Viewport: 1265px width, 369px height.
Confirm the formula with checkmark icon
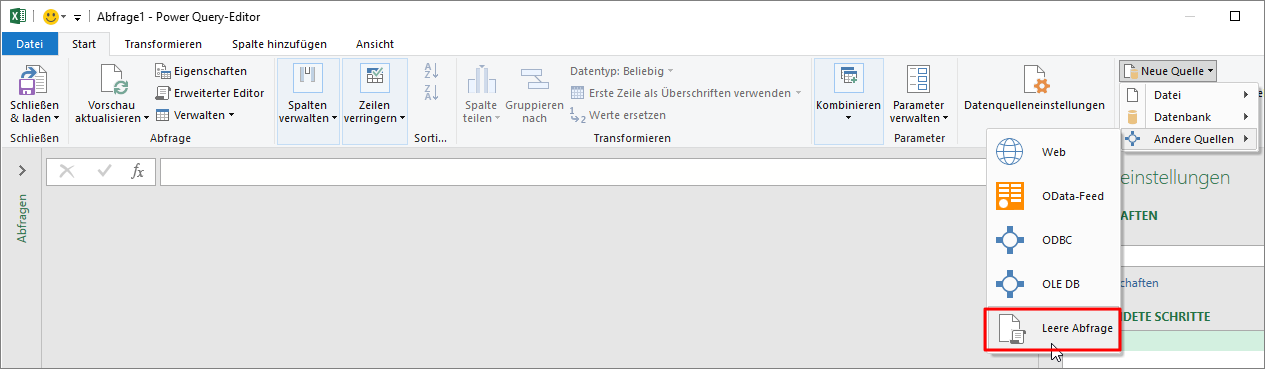tap(104, 171)
